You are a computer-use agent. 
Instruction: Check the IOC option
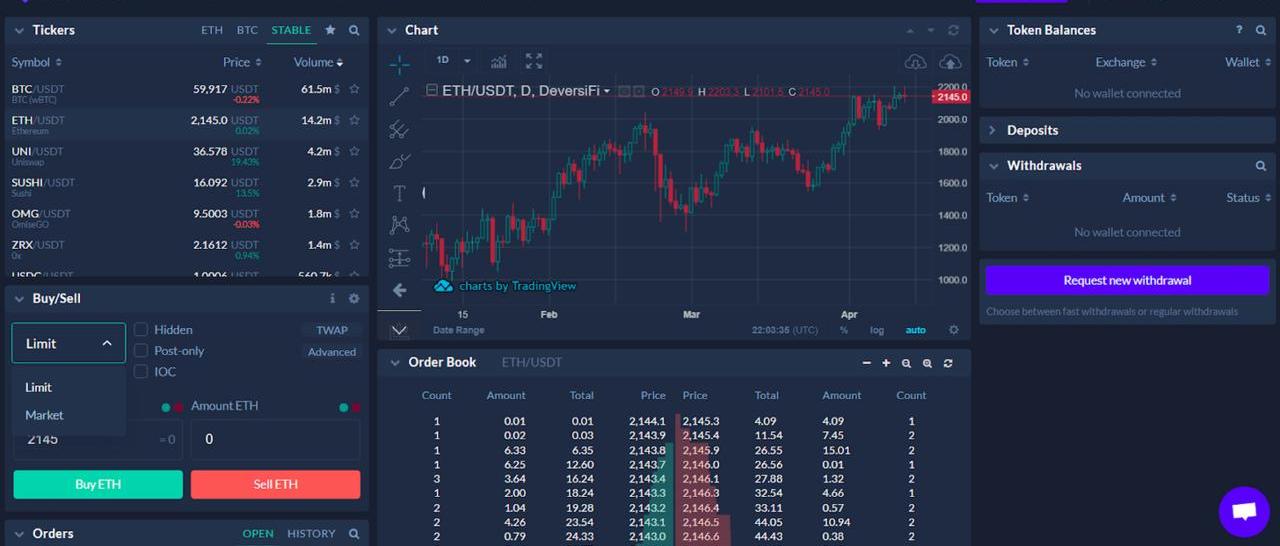(x=141, y=372)
